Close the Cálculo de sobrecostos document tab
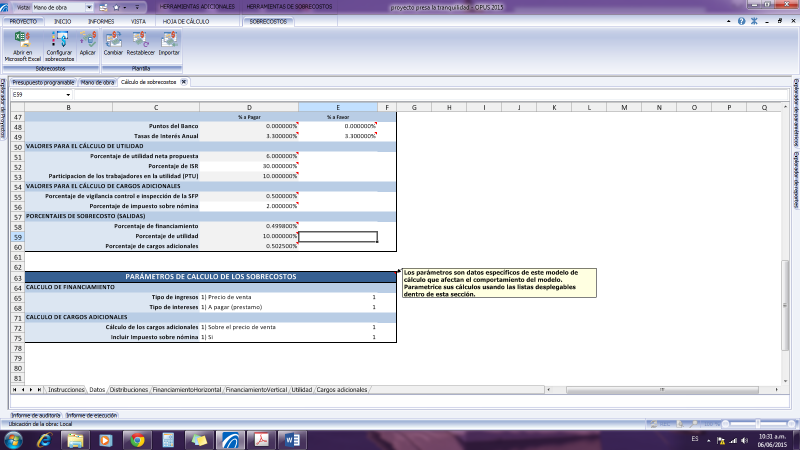This screenshot has height=450, width=800. pos(183,82)
